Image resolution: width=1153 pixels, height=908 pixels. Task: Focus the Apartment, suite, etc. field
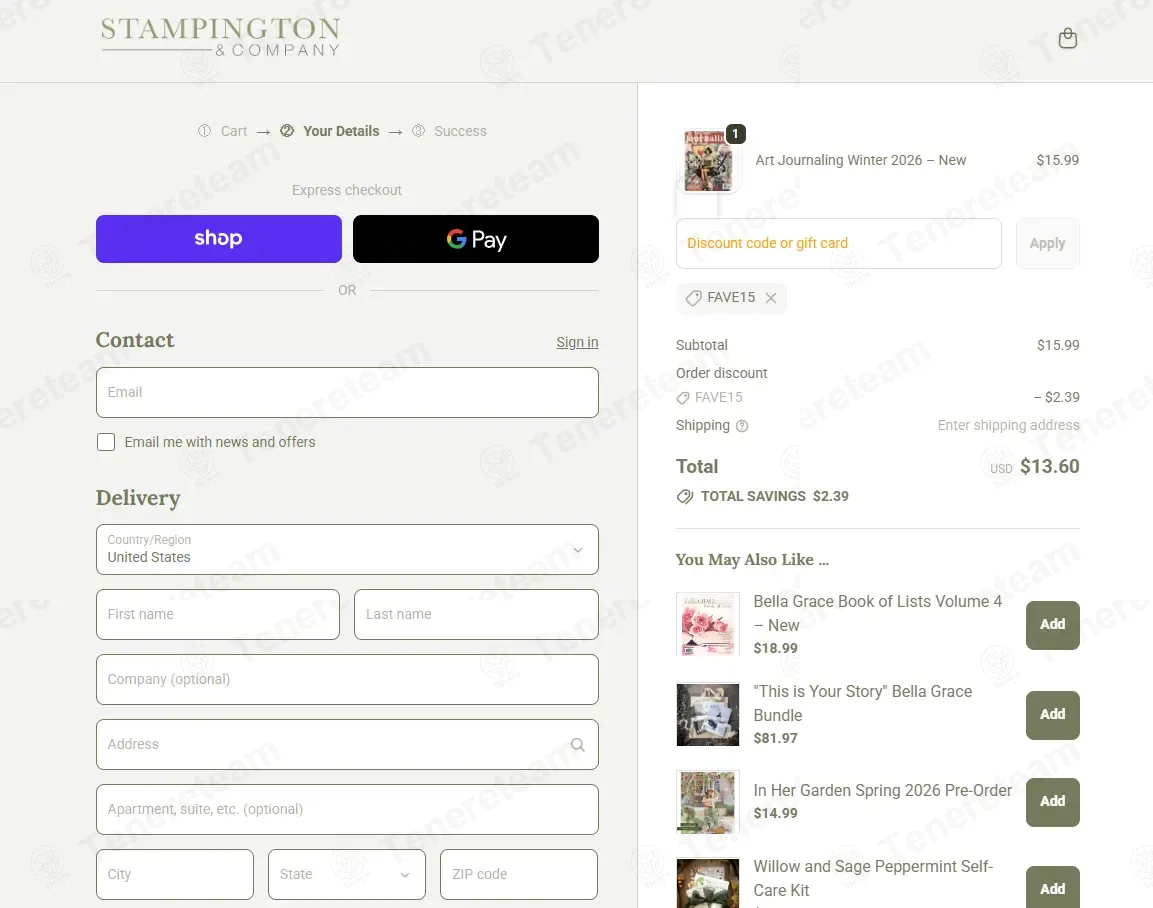[347, 809]
